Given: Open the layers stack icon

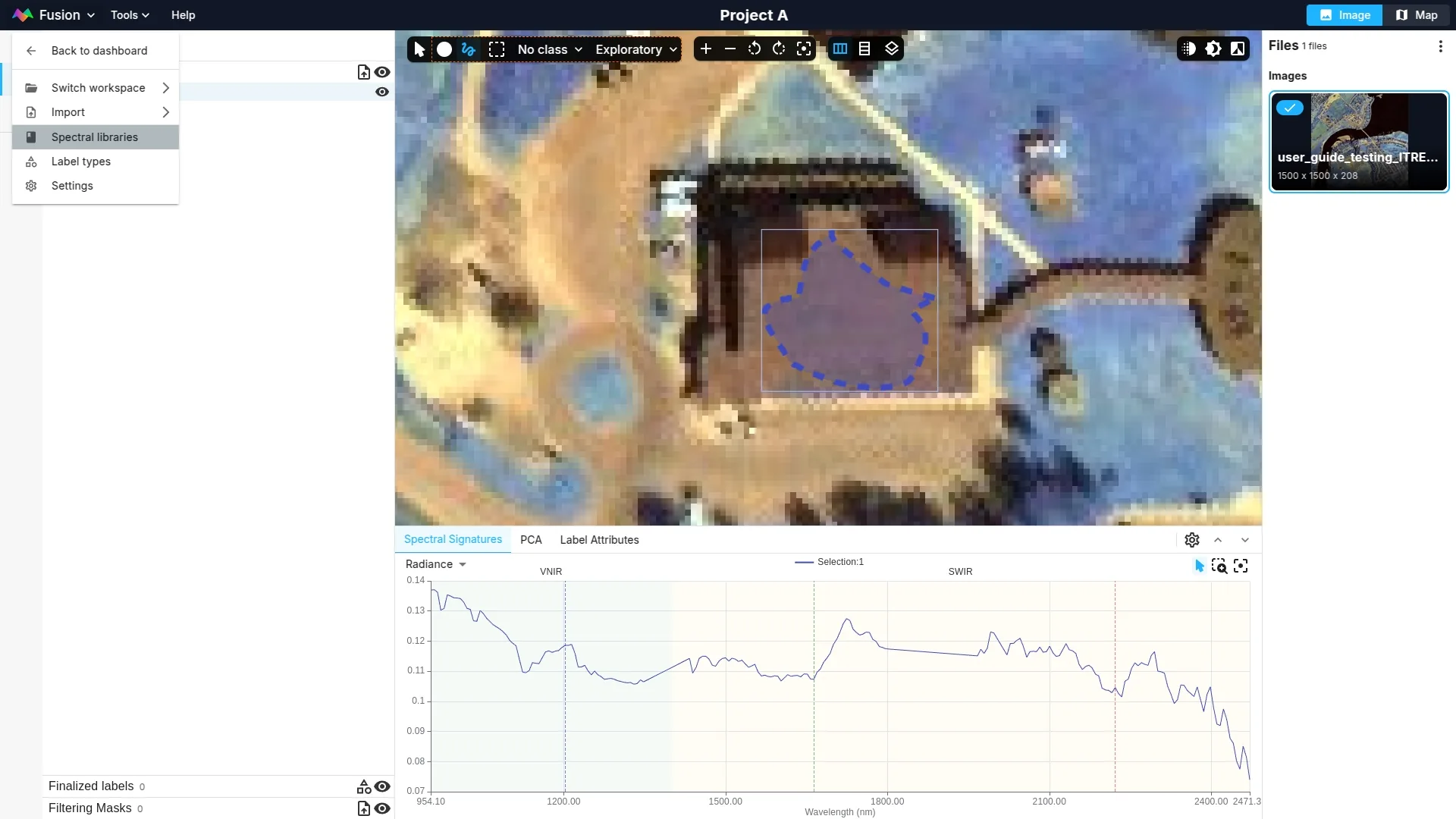Looking at the screenshot, I should coord(892,49).
